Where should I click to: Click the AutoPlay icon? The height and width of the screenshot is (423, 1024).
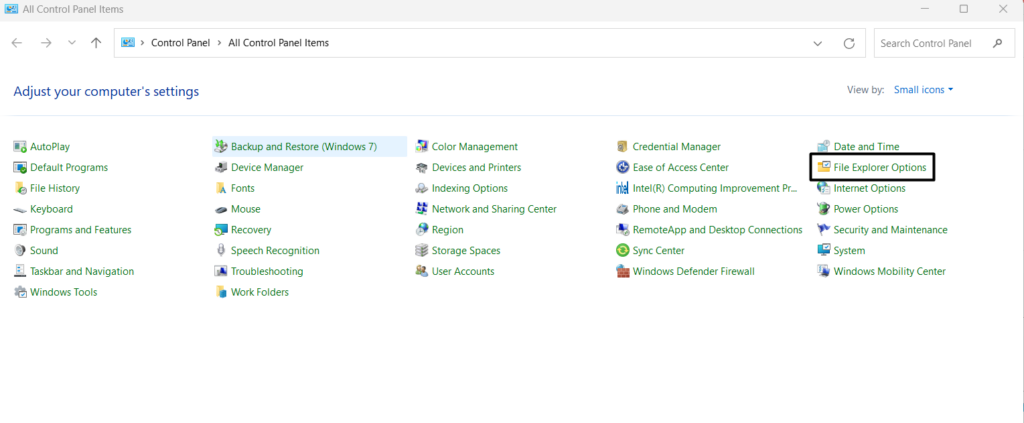click(x=20, y=147)
